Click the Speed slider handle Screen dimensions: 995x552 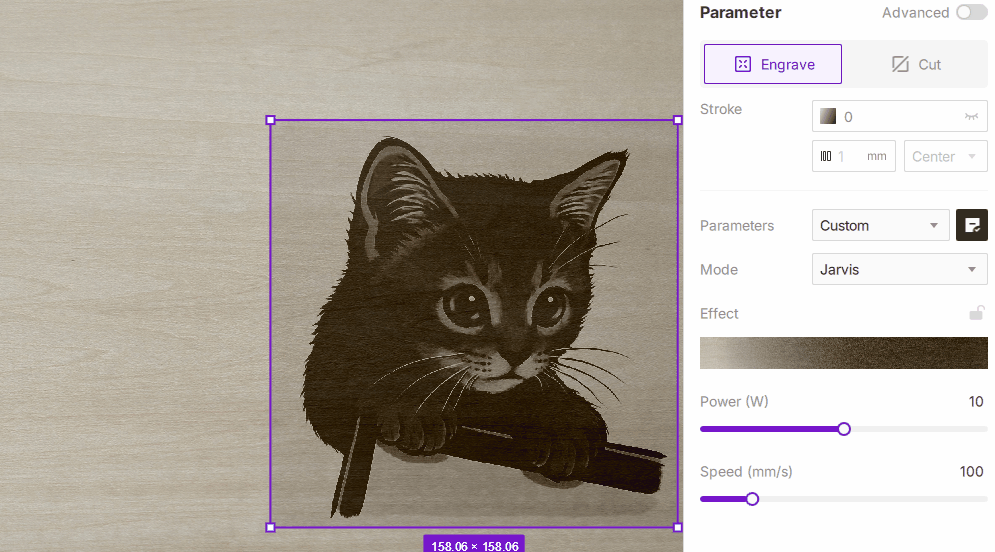click(752, 499)
